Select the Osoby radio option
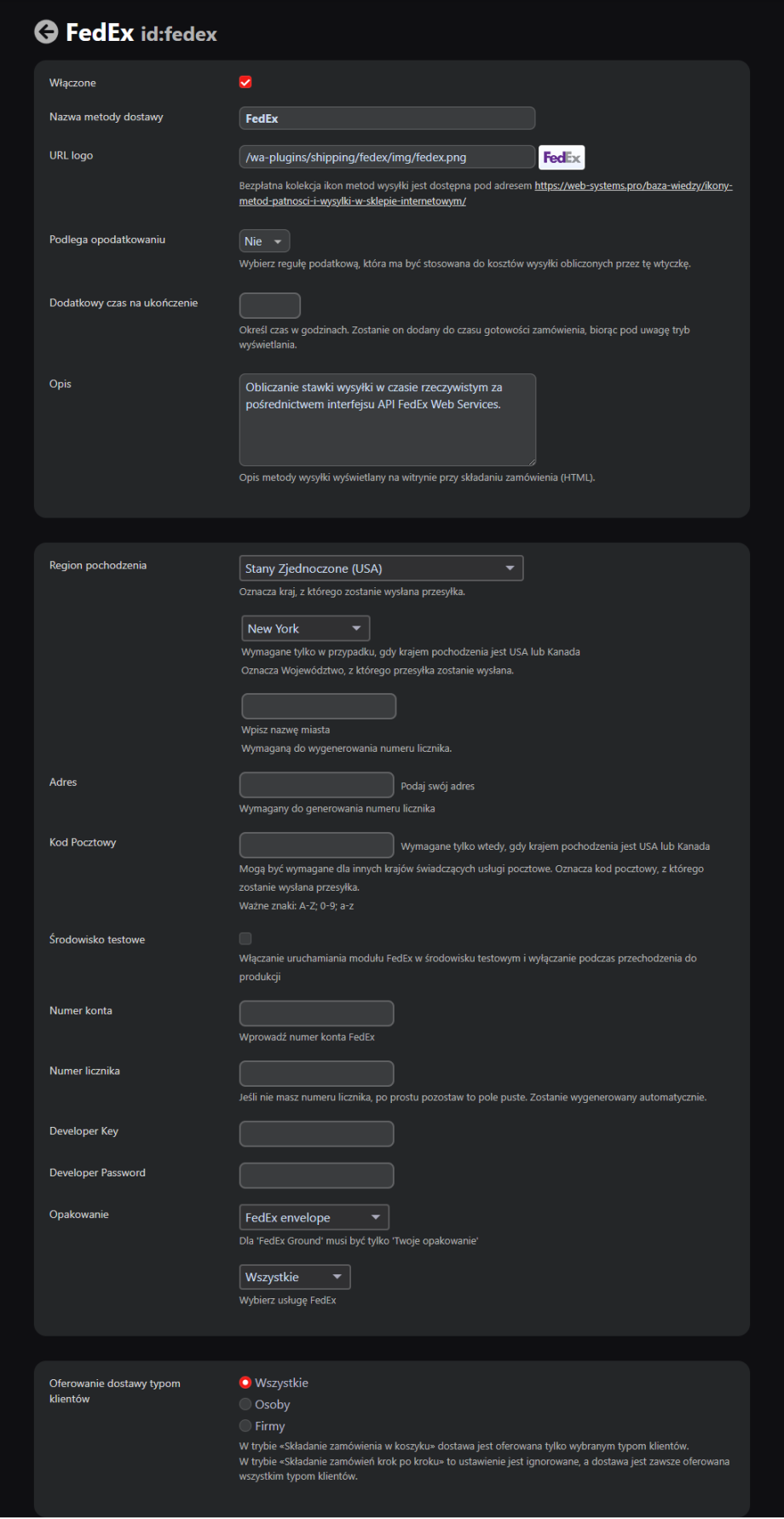This screenshot has height=1519, width=784. [x=245, y=1404]
